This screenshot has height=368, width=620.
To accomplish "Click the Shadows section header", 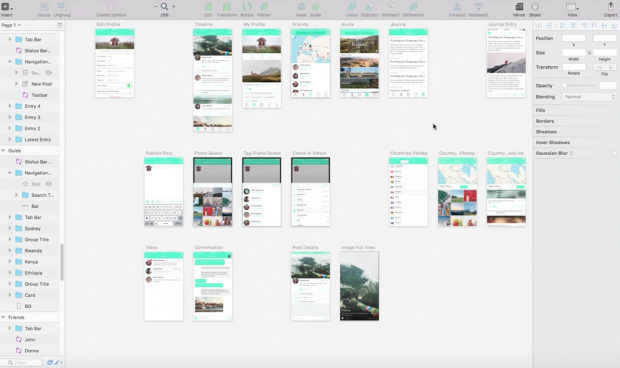I will point(546,132).
